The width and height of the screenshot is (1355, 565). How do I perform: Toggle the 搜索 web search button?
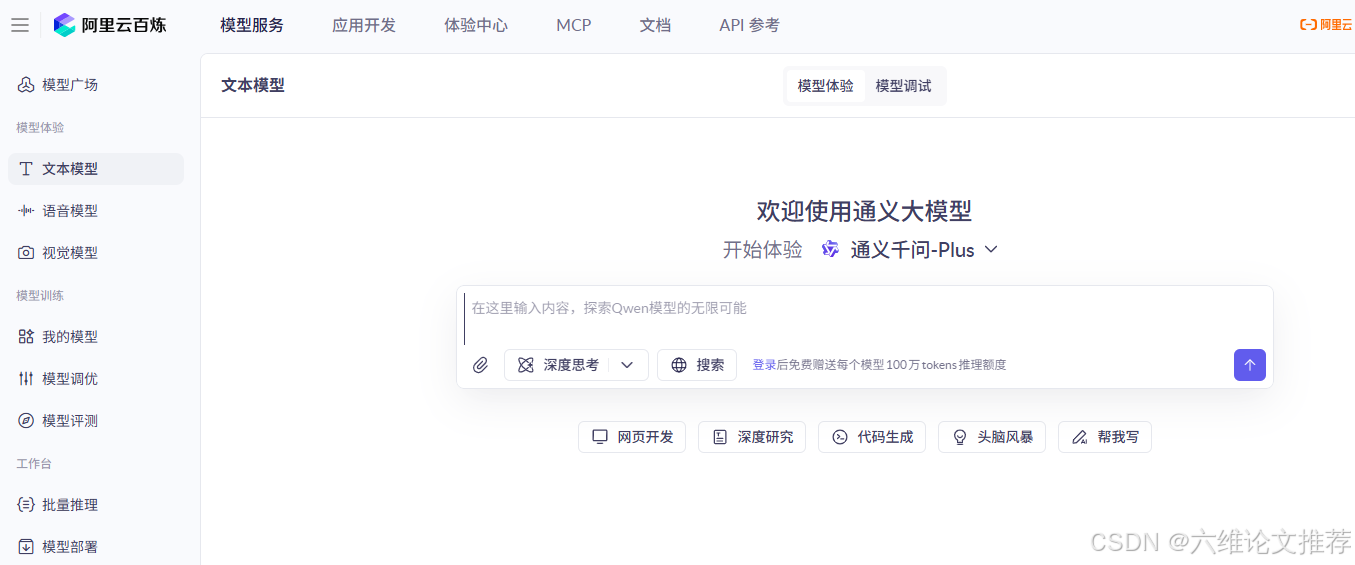coord(697,365)
